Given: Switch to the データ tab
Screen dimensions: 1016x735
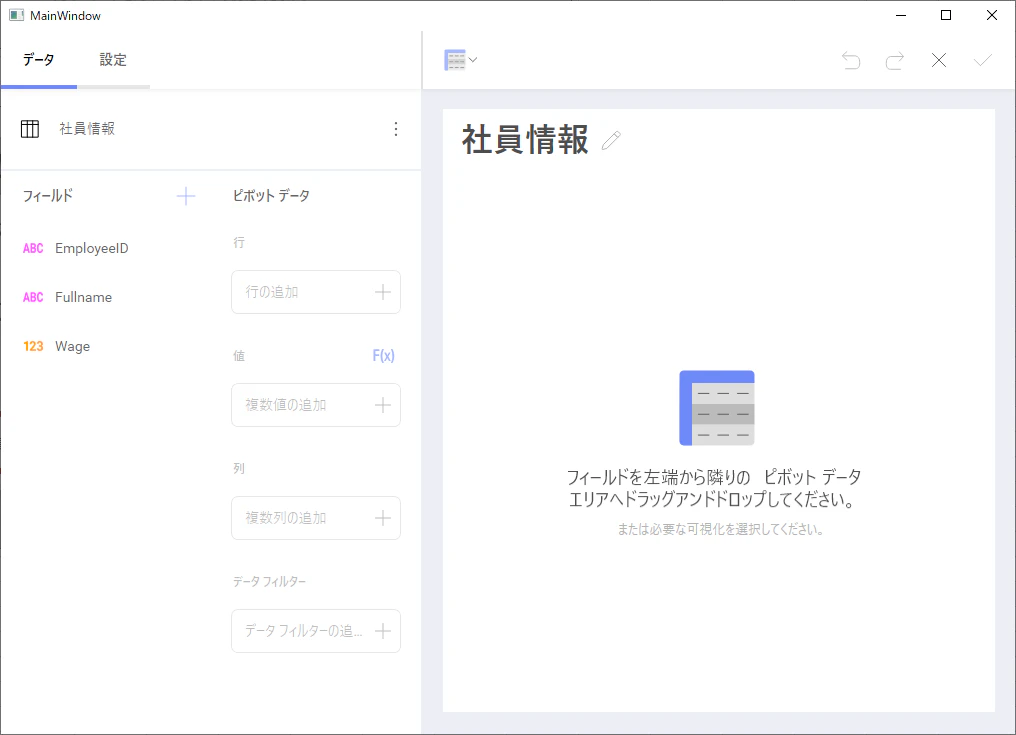Looking at the screenshot, I should coord(39,60).
